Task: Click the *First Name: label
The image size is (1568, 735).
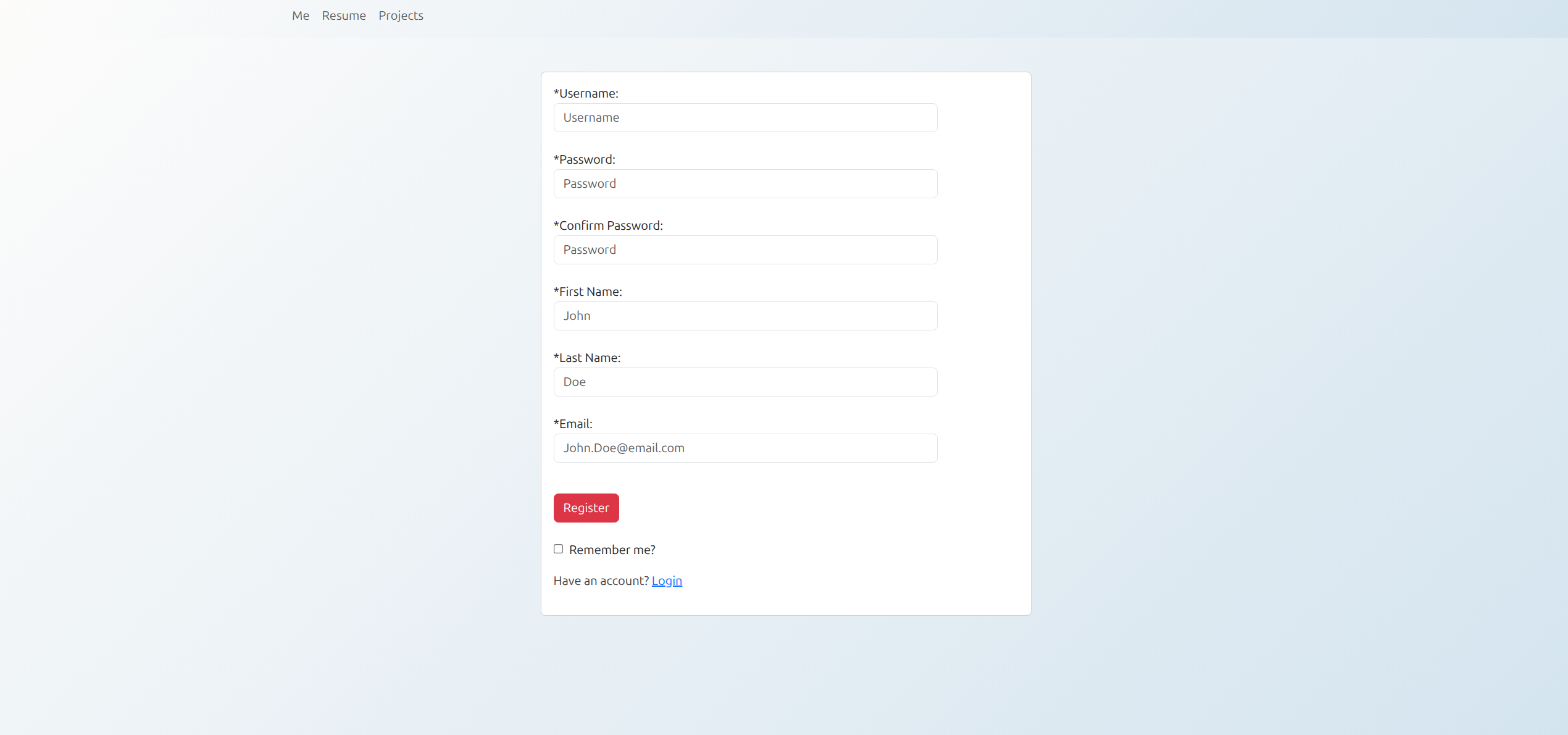Action: tap(588, 292)
